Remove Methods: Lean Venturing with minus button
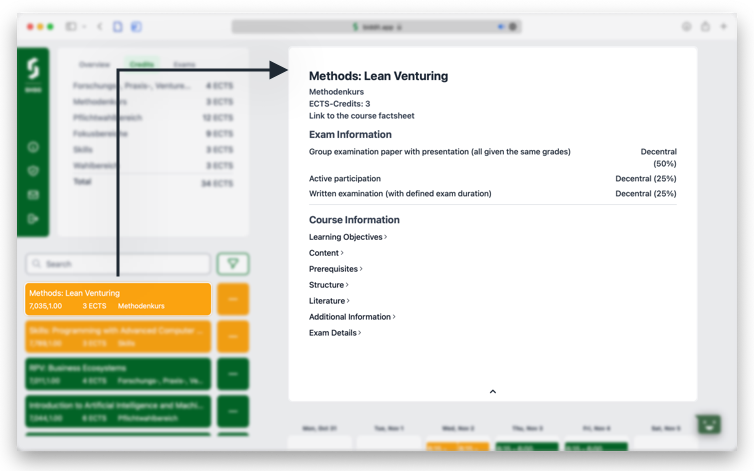Screen dimensions: 754x471 tap(233, 299)
